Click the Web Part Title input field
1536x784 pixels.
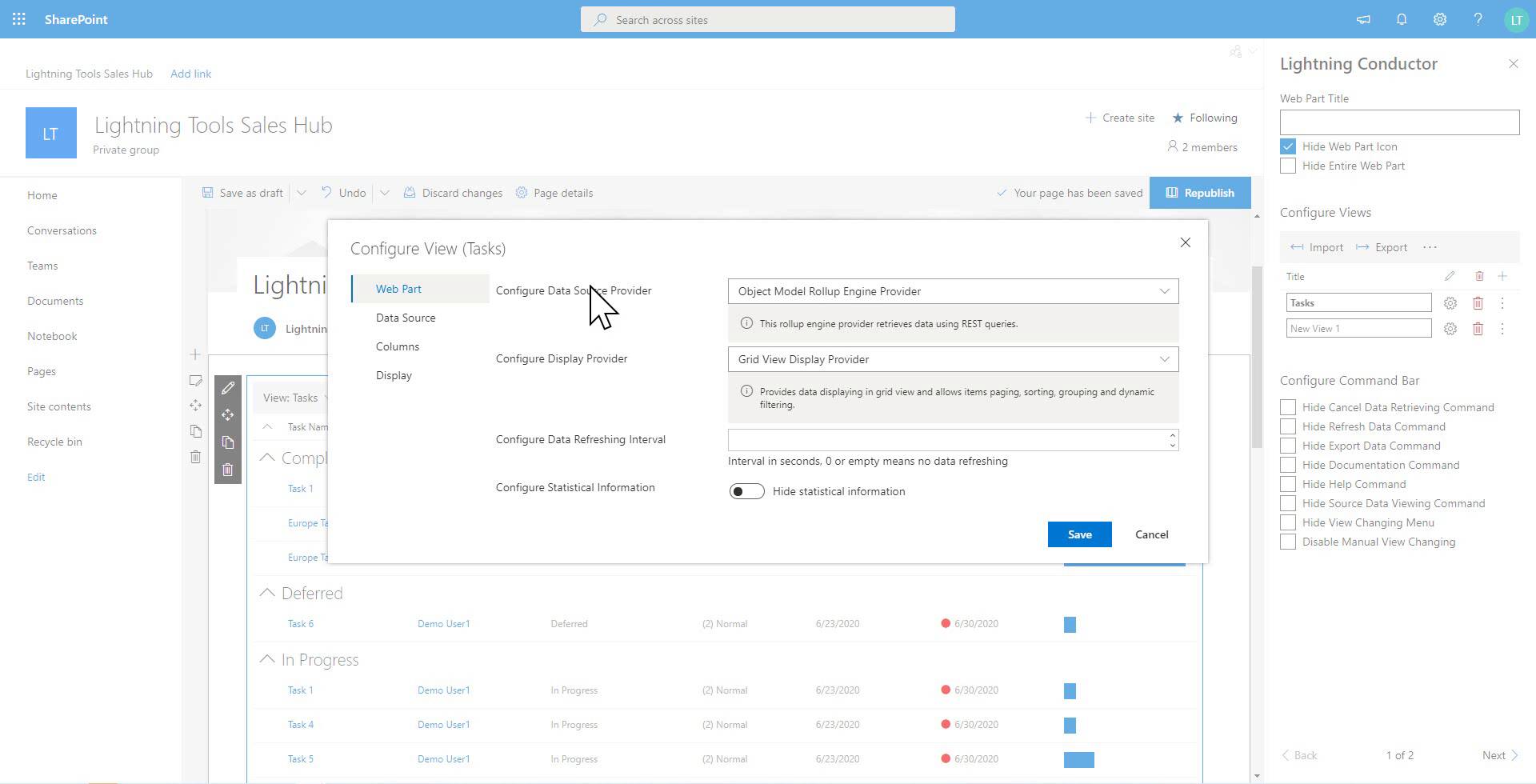[1399, 122]
